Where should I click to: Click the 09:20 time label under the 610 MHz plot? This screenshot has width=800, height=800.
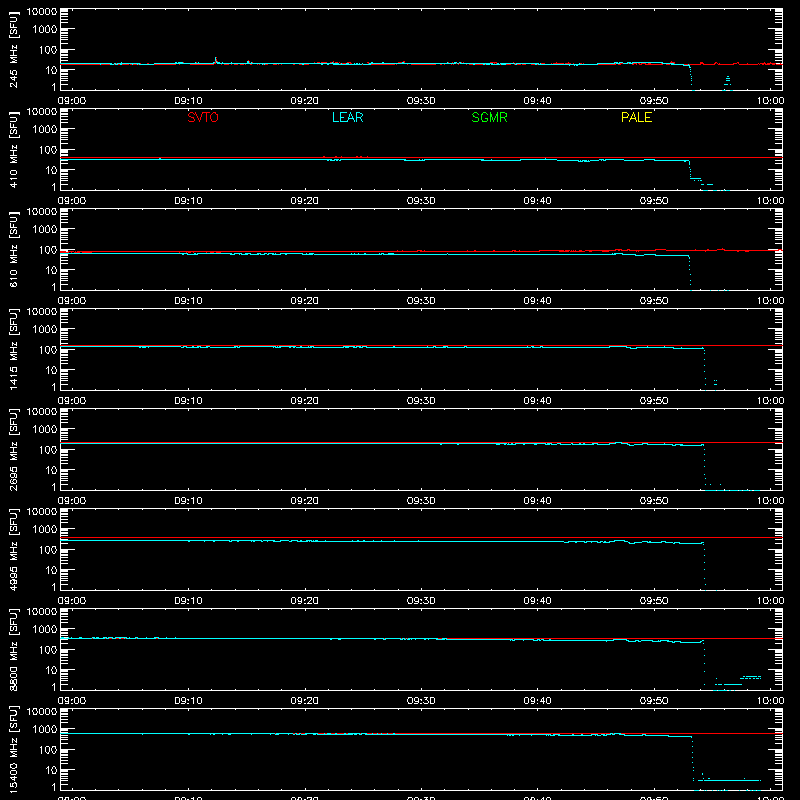tap(305, 301)
